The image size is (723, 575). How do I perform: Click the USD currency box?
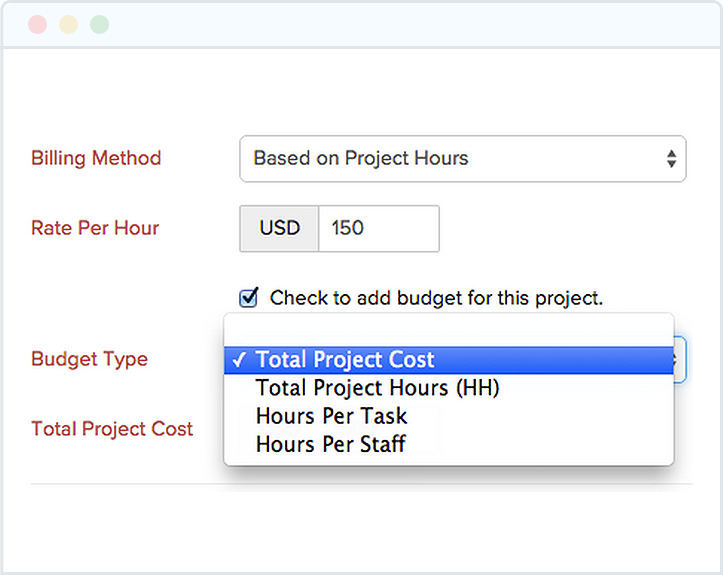tap(279, 228)
